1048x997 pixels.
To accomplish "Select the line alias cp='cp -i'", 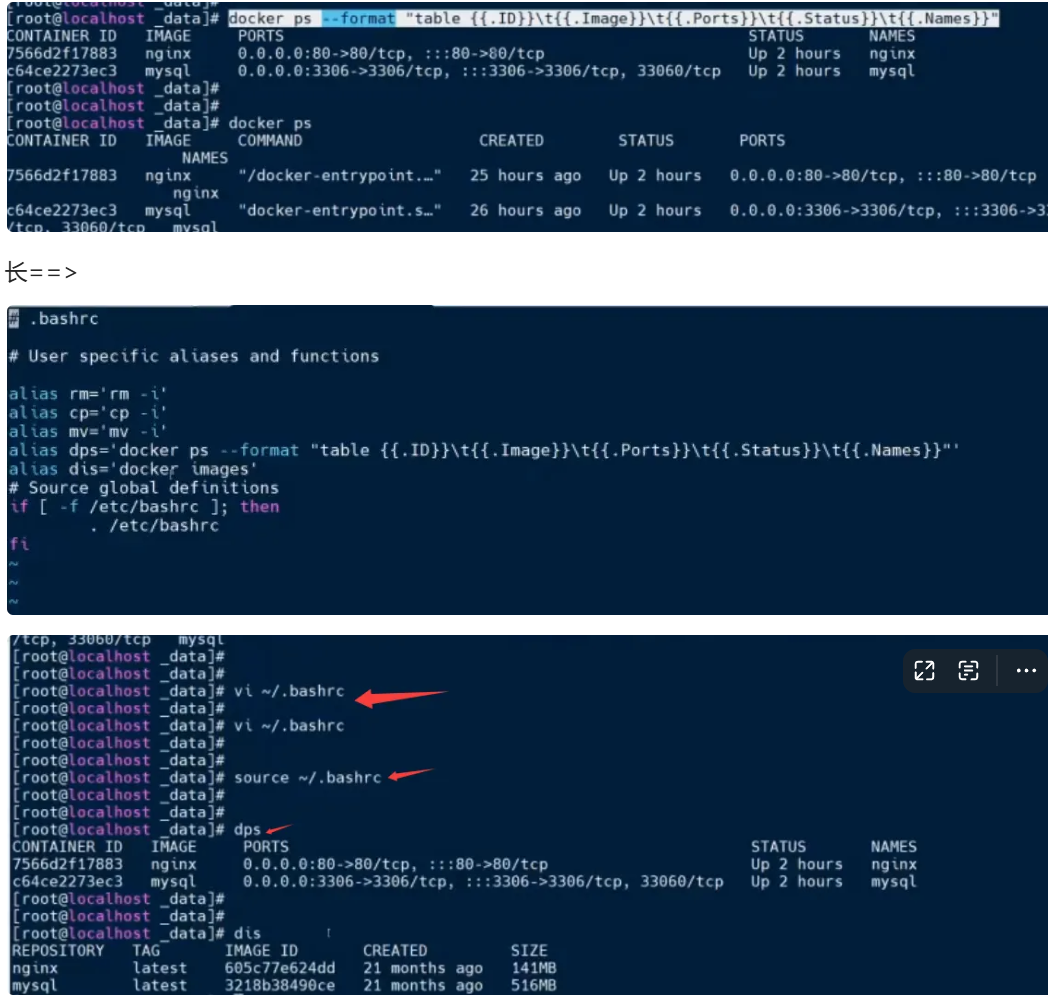I will point(88,412).
